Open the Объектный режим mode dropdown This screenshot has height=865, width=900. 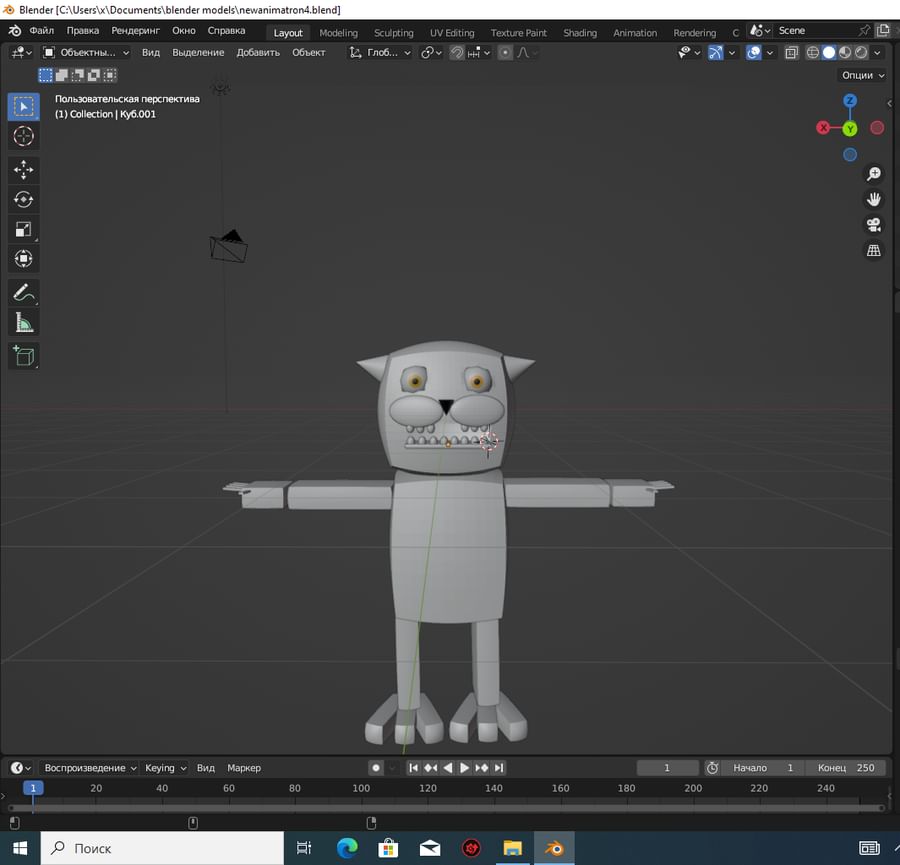tap(88, 52)
